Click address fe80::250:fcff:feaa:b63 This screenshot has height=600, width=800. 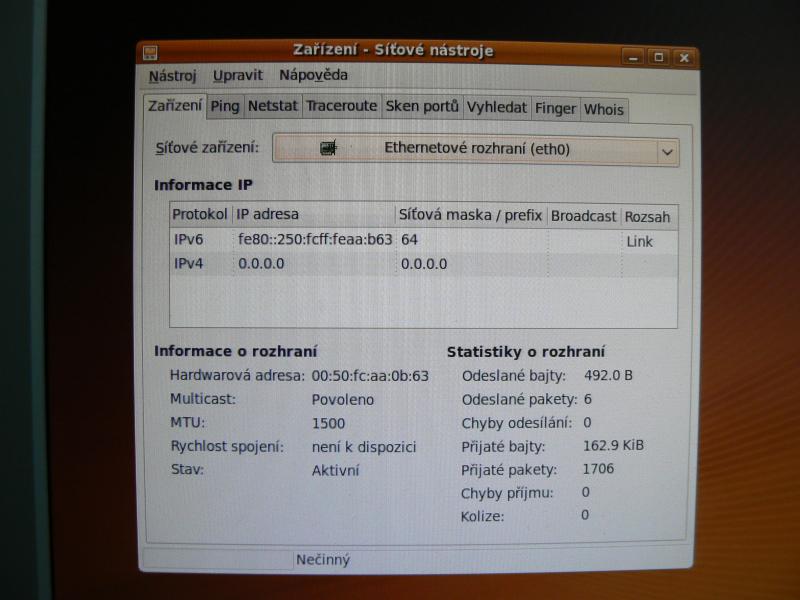(x=315, y=239)
